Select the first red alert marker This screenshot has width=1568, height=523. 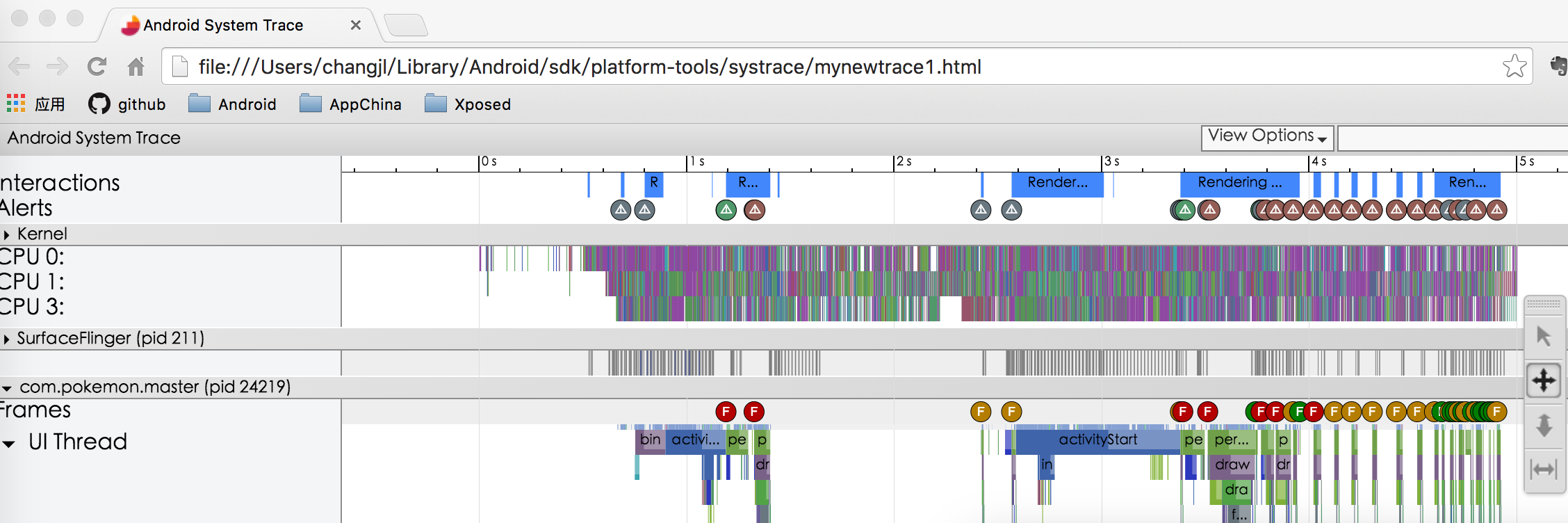pyautogui.click(x=755, y=209)
